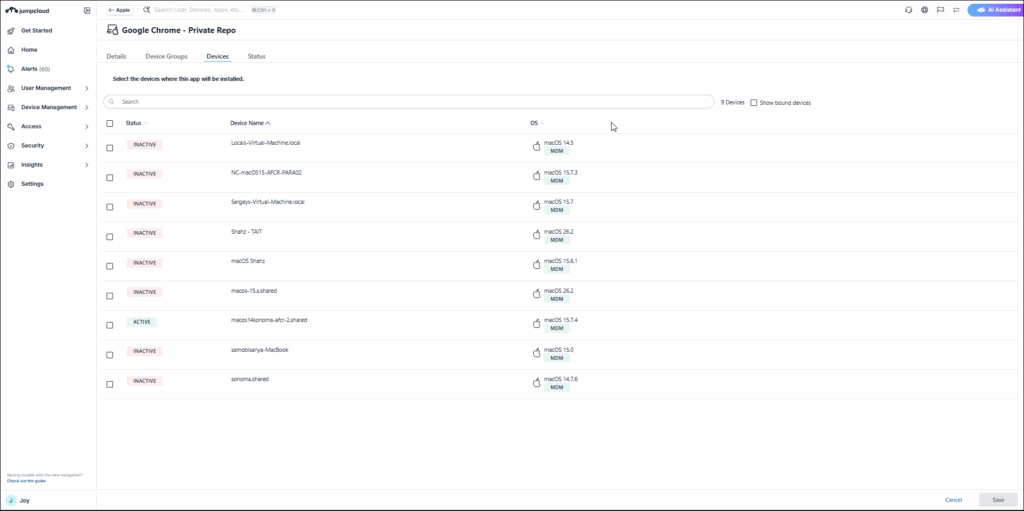The width and height of the screenshot is (1024, 511).
Task: Switch to the Device Groups tab
Action: tap(166, 56)
